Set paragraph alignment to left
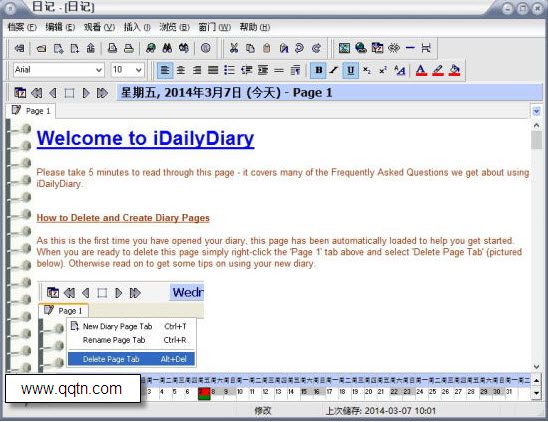This screenshot has height=422, width=548. click(x=165, y=70)
